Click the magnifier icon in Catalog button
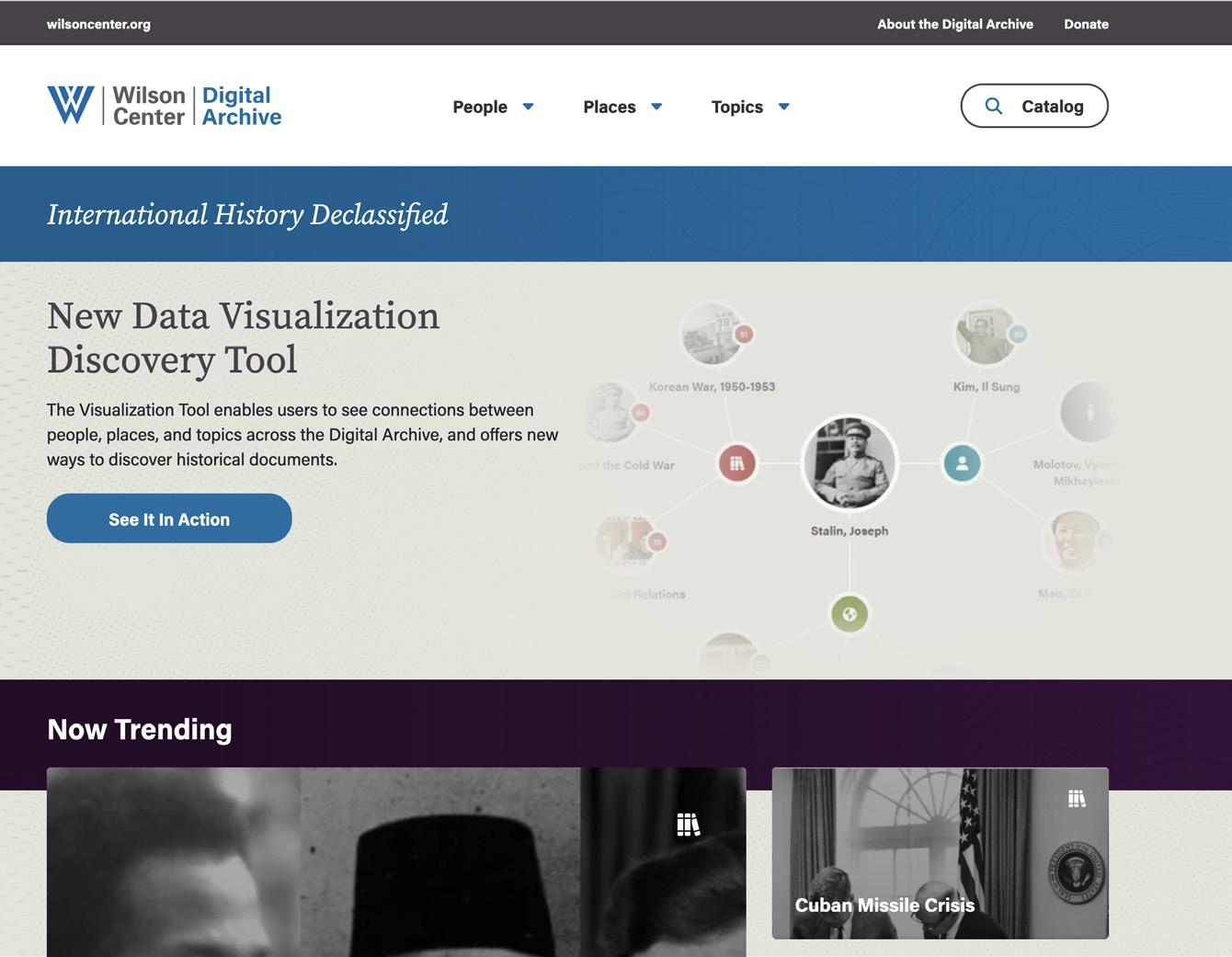This screenshot has height=957, width=1232. point(994,106)
